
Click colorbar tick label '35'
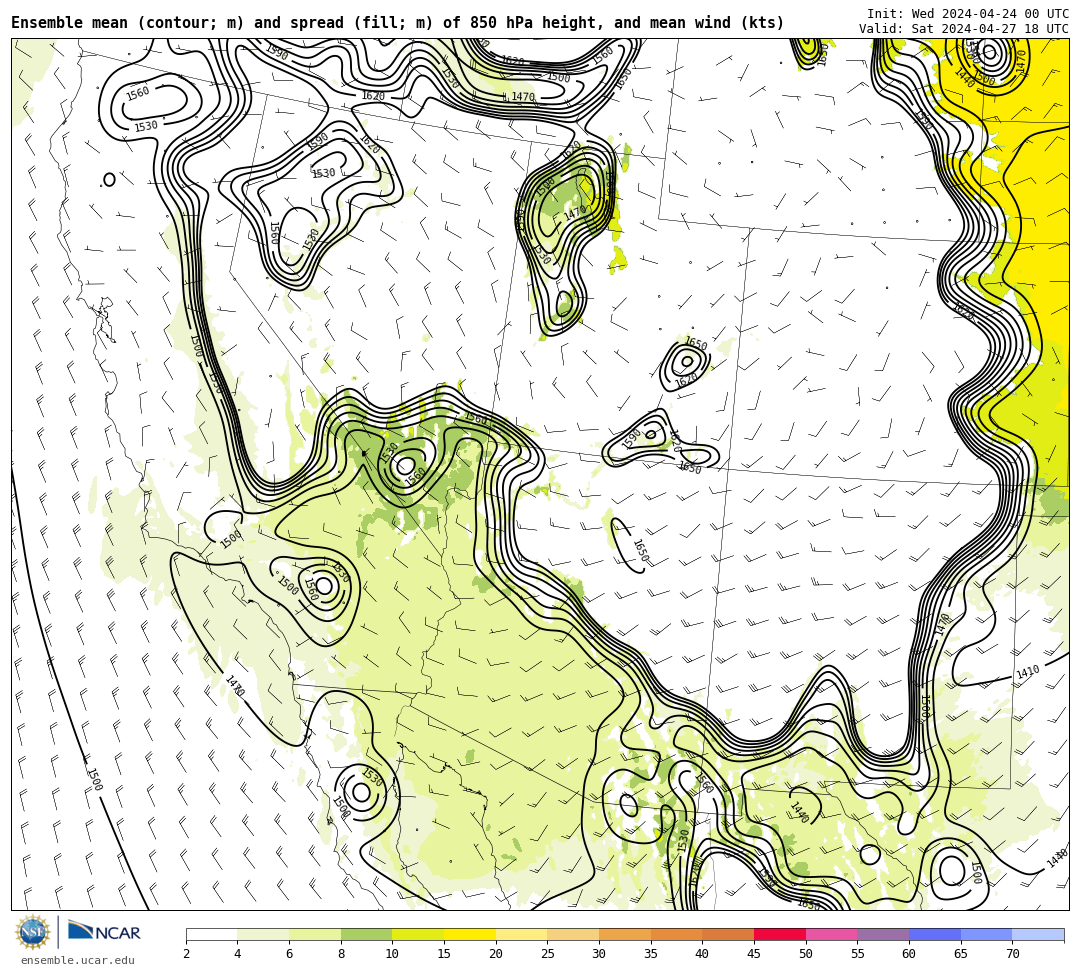[651, 954]
